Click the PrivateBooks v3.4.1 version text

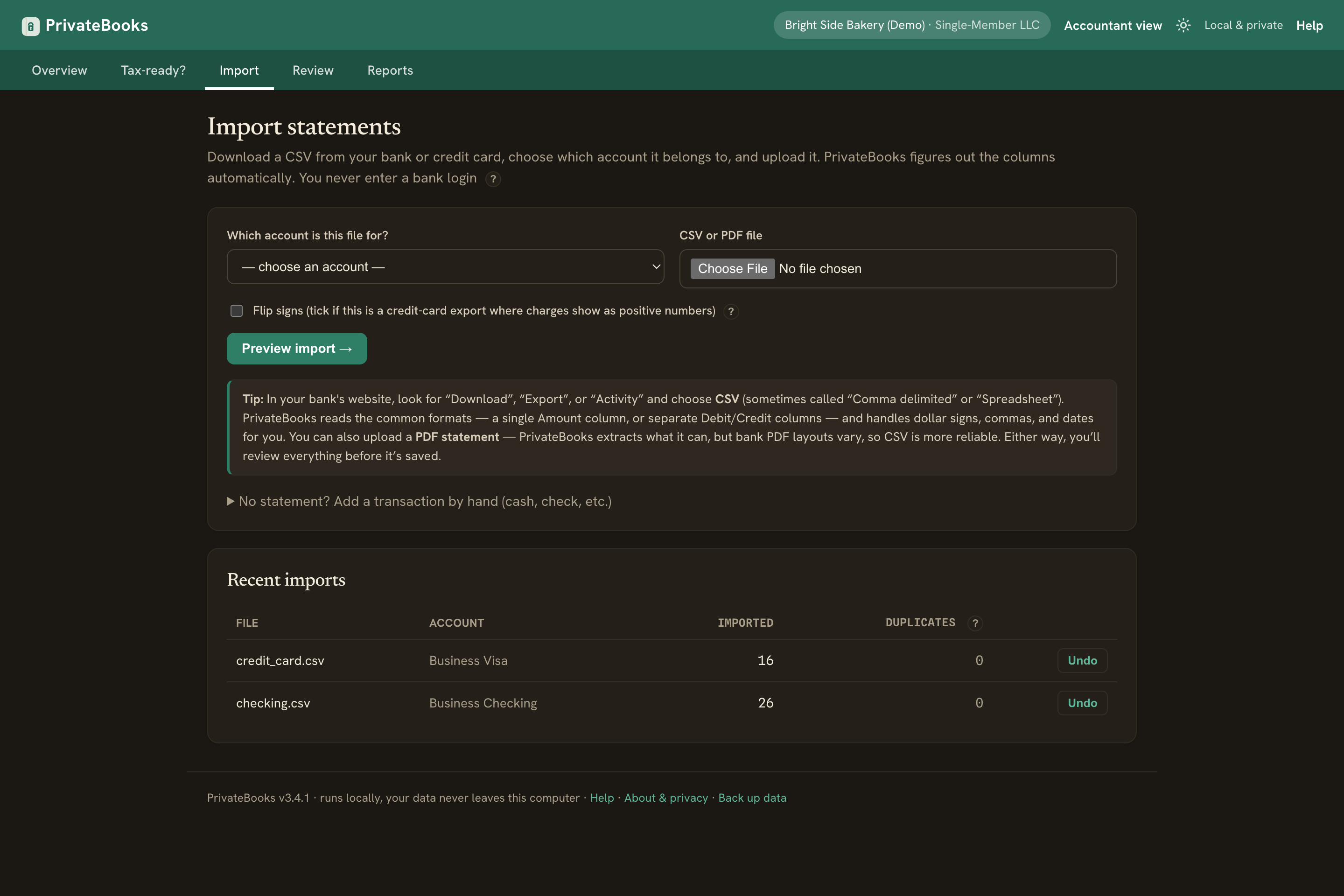click(x=258, y=798)
